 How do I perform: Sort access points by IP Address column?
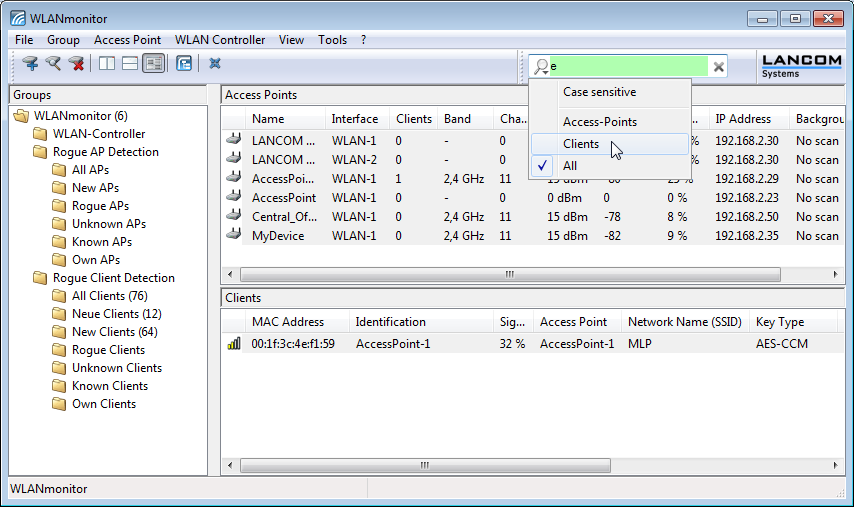click(x=742, y=119)
